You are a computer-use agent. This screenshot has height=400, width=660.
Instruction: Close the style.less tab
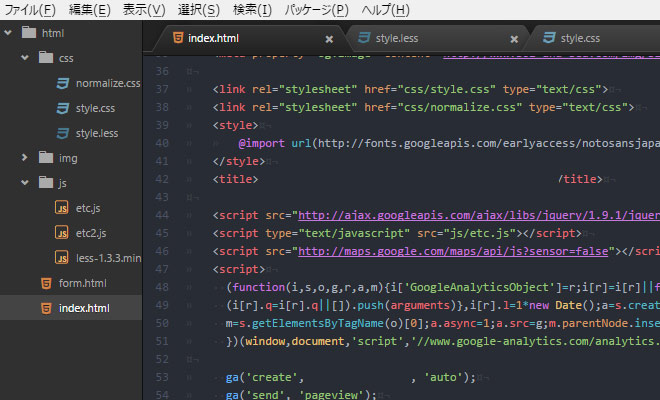pyautogui.click(x=514, y=39)
